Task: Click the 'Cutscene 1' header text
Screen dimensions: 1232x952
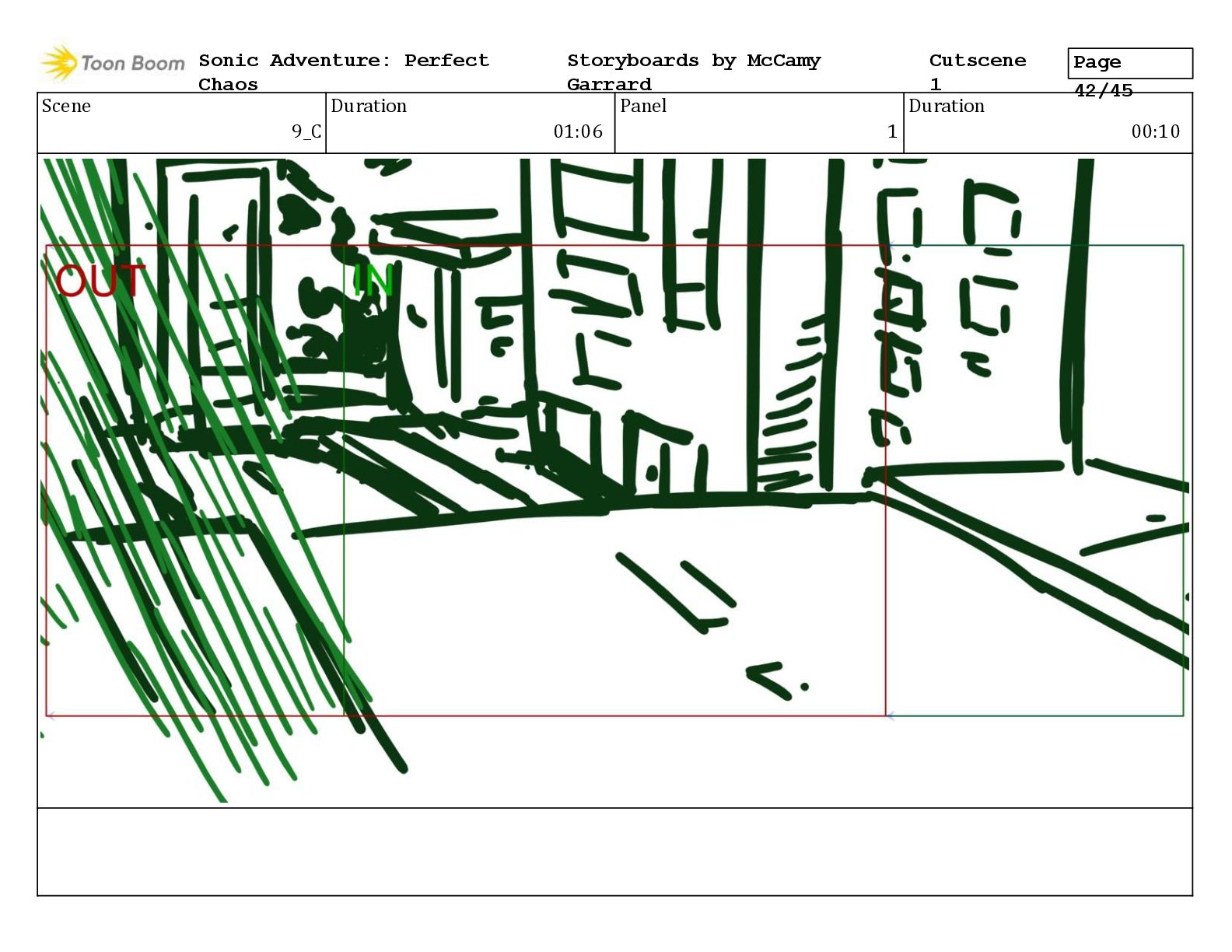Action: pyautogui.click(x=978, y=72)
